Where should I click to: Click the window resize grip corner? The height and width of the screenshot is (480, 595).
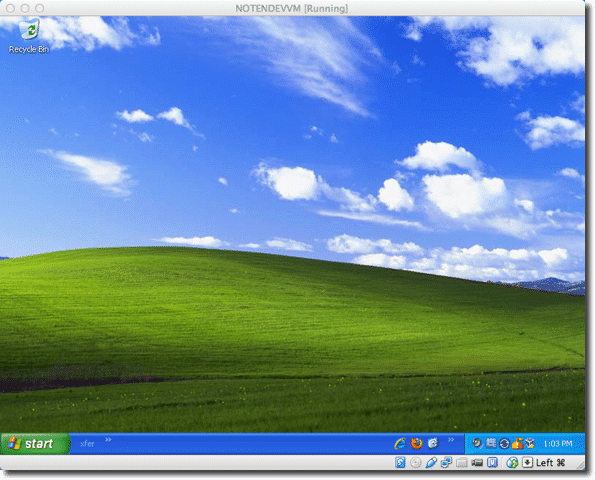coord(581,465)
